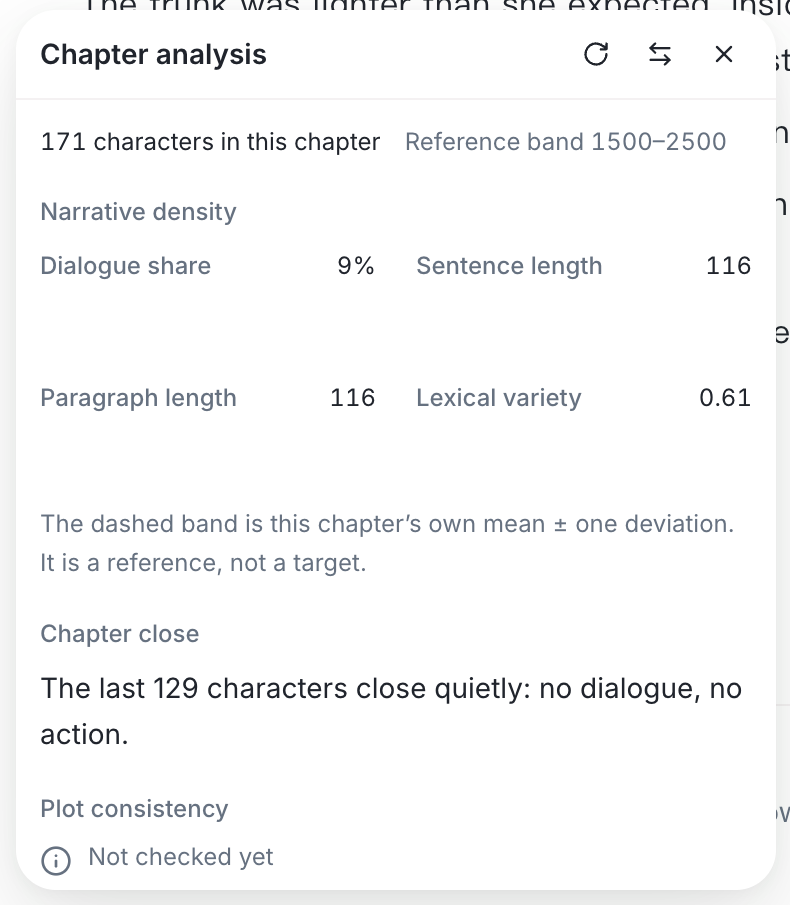790x905 pixels.
Task: Click the dashed band explanation note
Action: pos(387,543)
